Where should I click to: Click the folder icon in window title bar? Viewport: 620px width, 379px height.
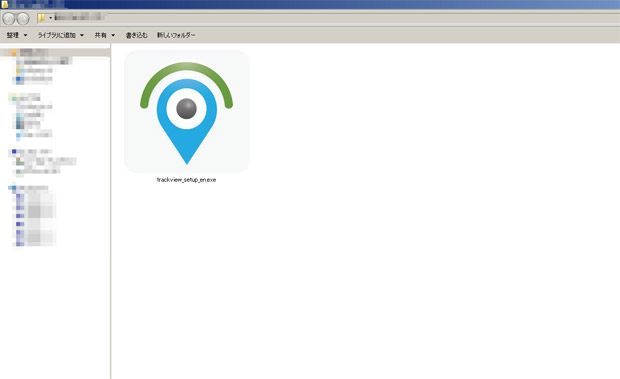4,4
